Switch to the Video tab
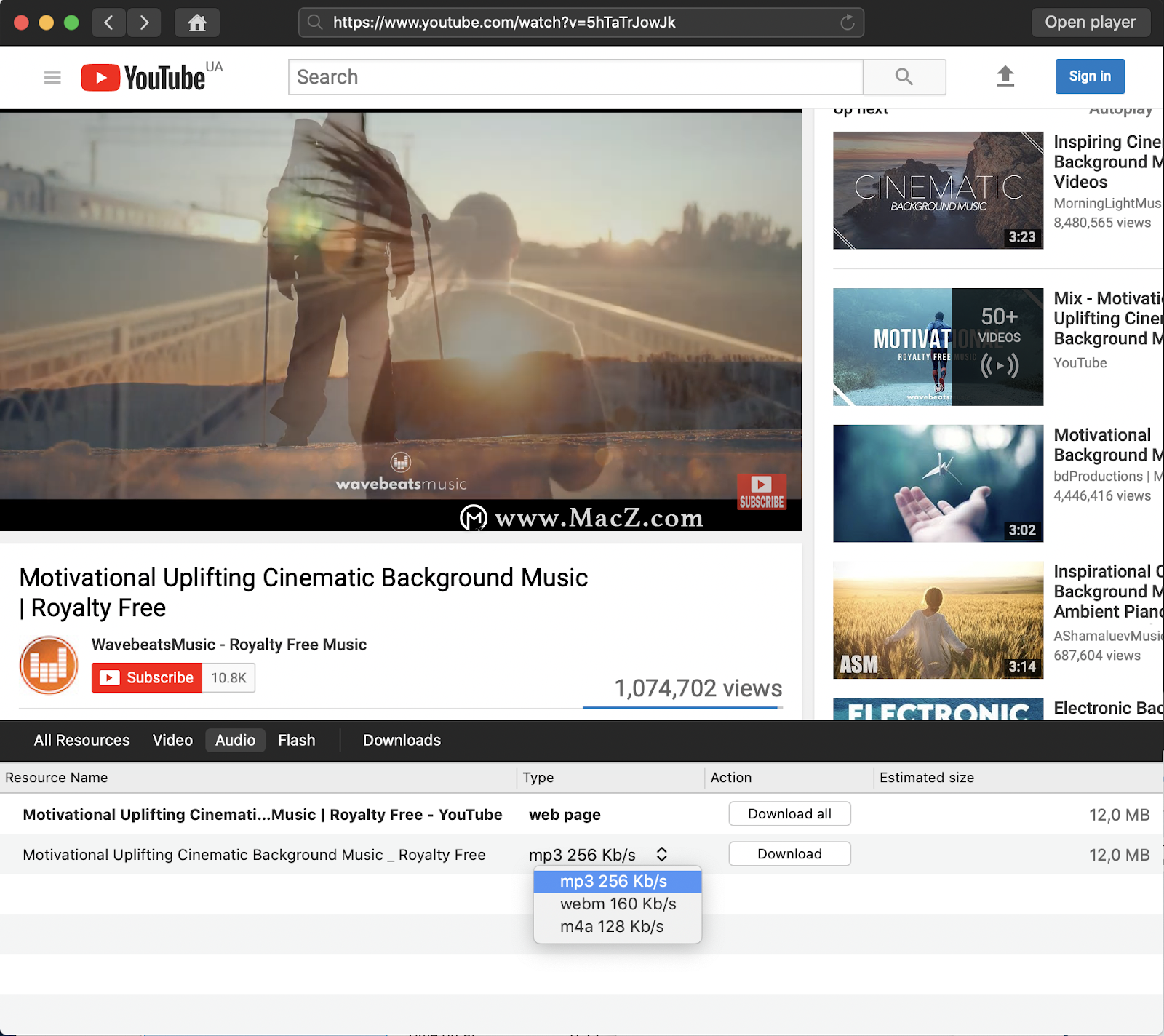Viewport: 1164px width, 1036px height. pos(172,740)
